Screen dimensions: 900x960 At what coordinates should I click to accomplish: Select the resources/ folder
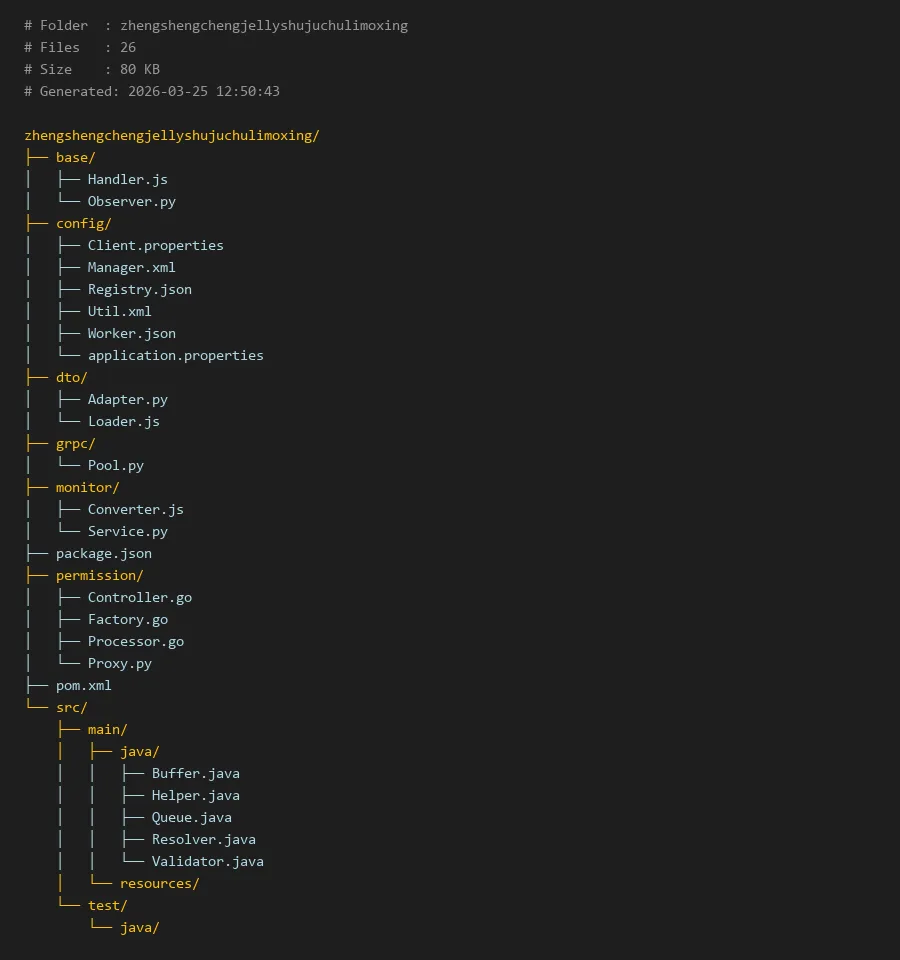tap(159, 884)
